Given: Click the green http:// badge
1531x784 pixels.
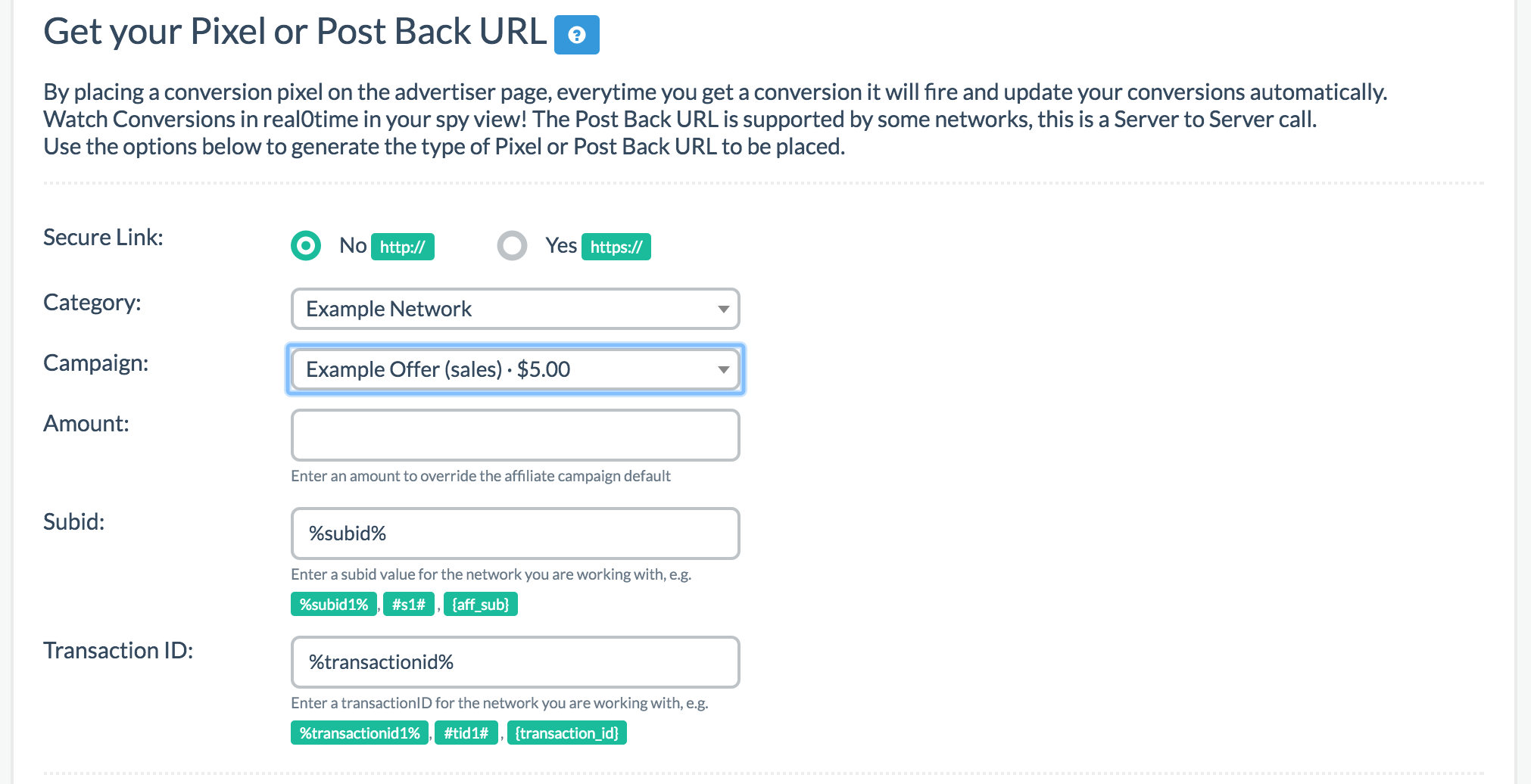Looking at the screenshot, I should tap(402, 247).
